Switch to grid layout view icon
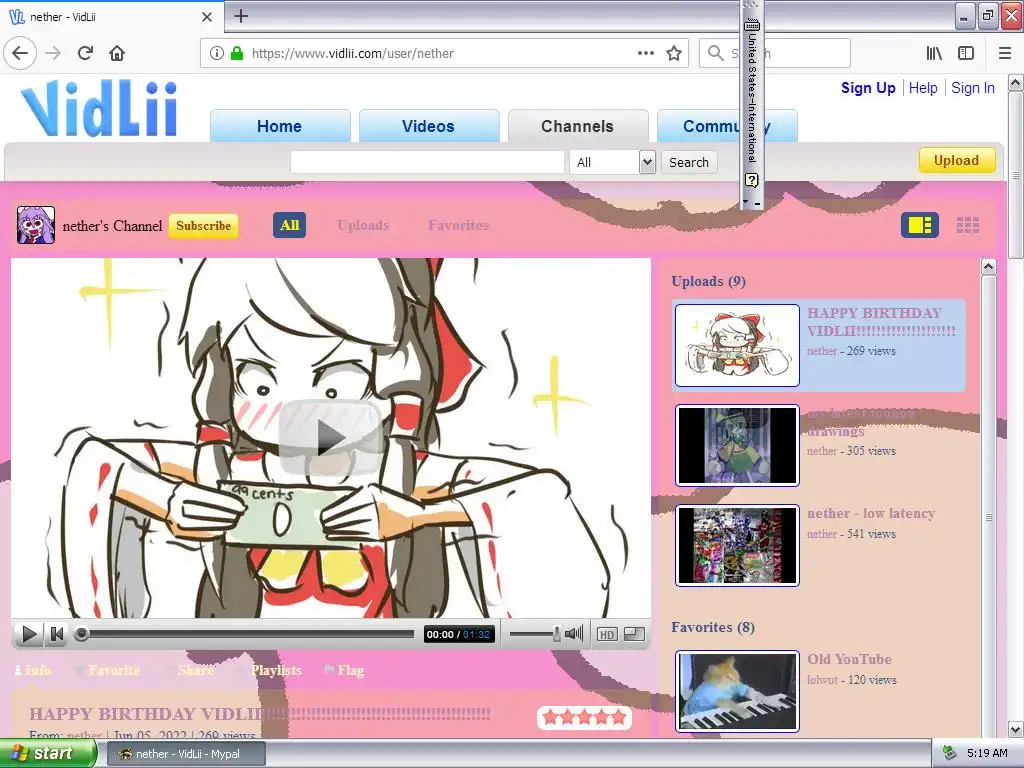 967,225
